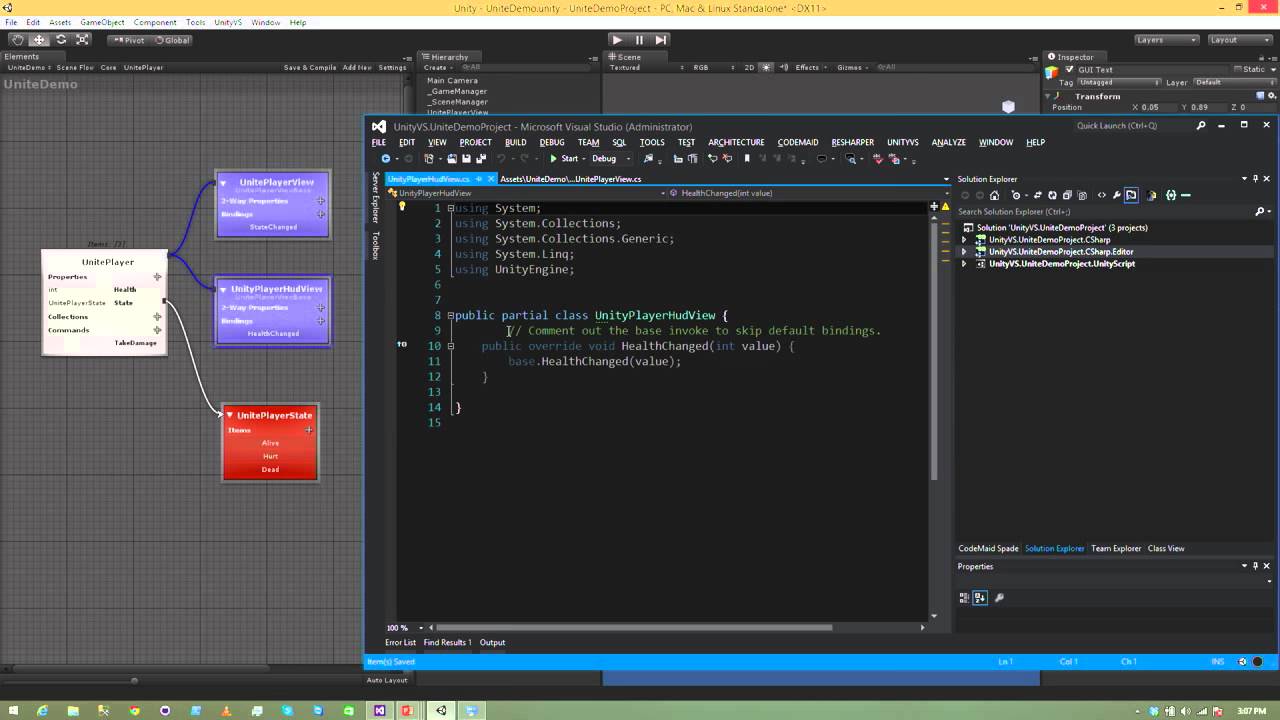Open UnityPlayerHudView class dropdown

525,193
